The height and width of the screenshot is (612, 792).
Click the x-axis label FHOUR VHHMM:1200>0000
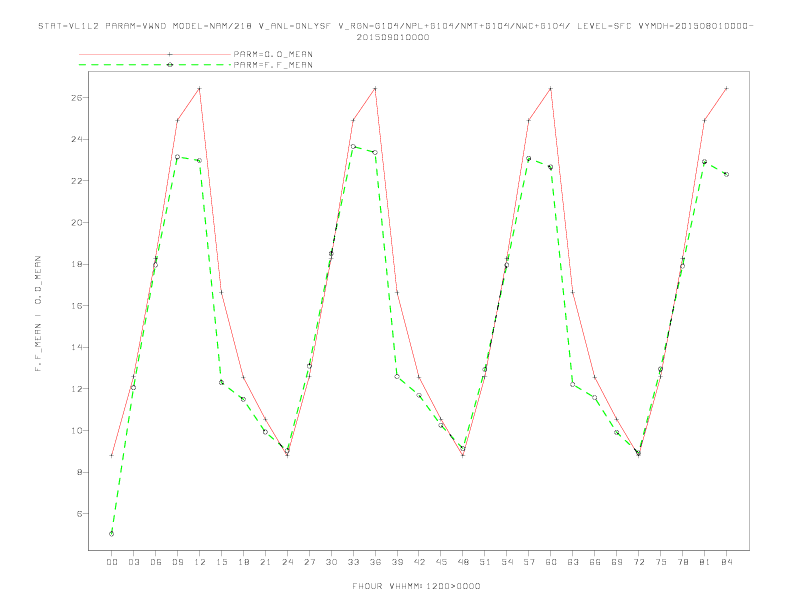coord(416,586)
